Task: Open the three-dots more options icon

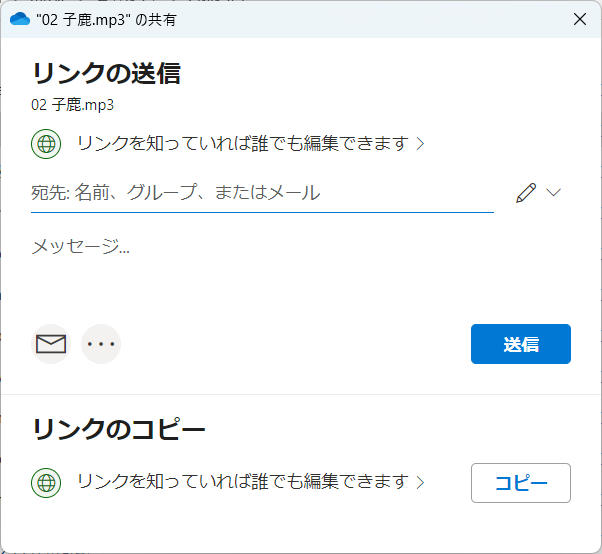Action: pos(101,344)
